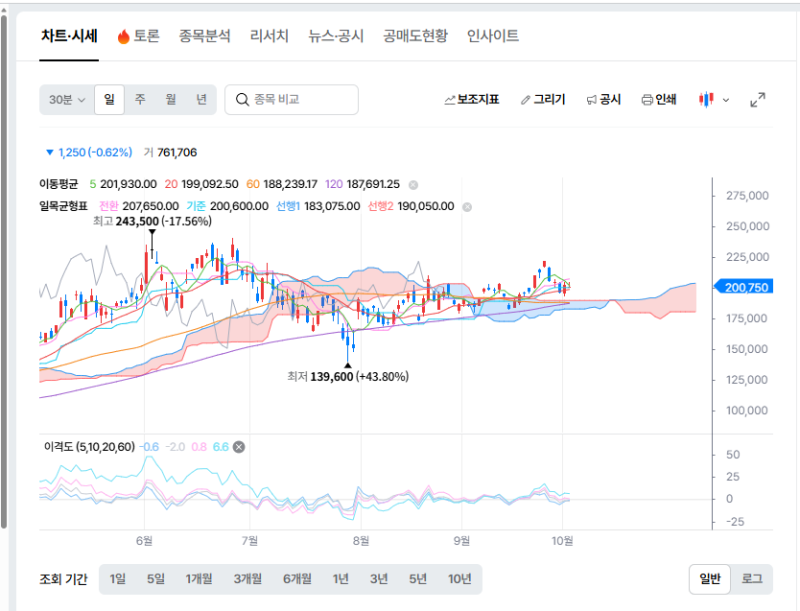Open the 인사이트 tab
The image size is (800, 611).
tap(493, 36)
